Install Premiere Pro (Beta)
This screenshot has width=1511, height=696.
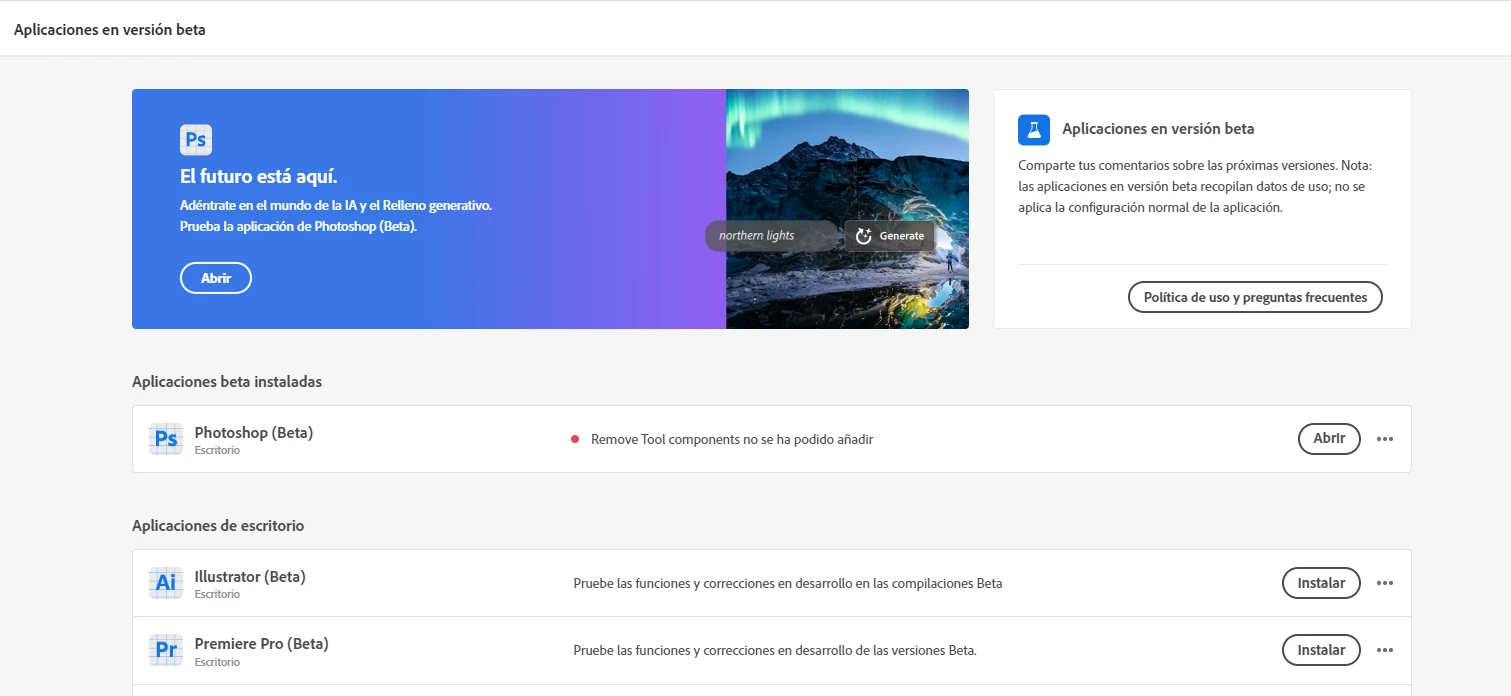click(1321, 650)
